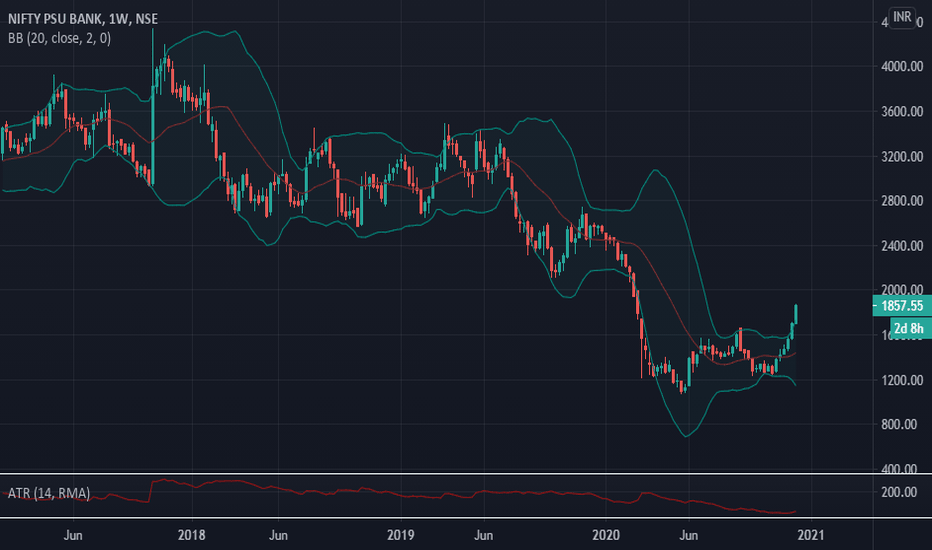
Task: Click the 3200.00 price axis label
Action: (x=902, y=157)
